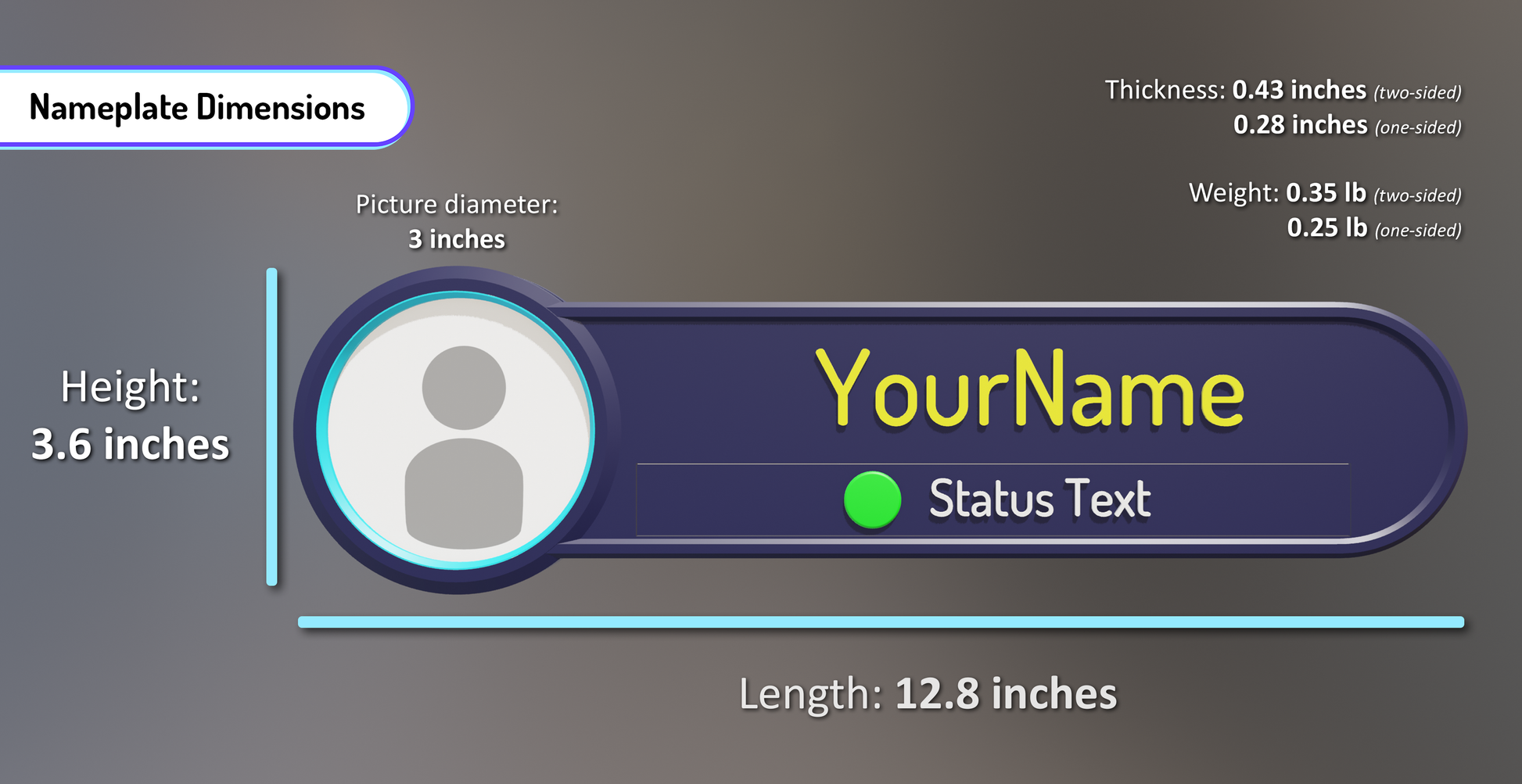Click the 0.28 inches one-sided thickness
Image resolution: width=1522 pixels, height=784 pixels.
point(1300,125)
